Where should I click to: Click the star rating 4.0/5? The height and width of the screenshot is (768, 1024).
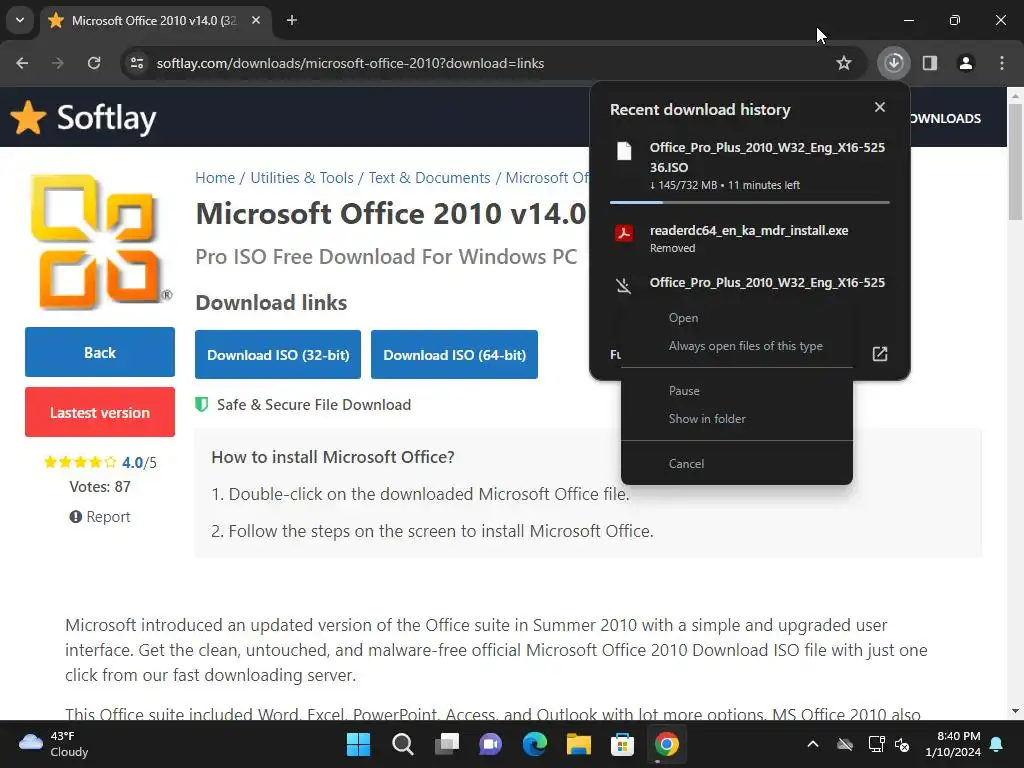100,462
